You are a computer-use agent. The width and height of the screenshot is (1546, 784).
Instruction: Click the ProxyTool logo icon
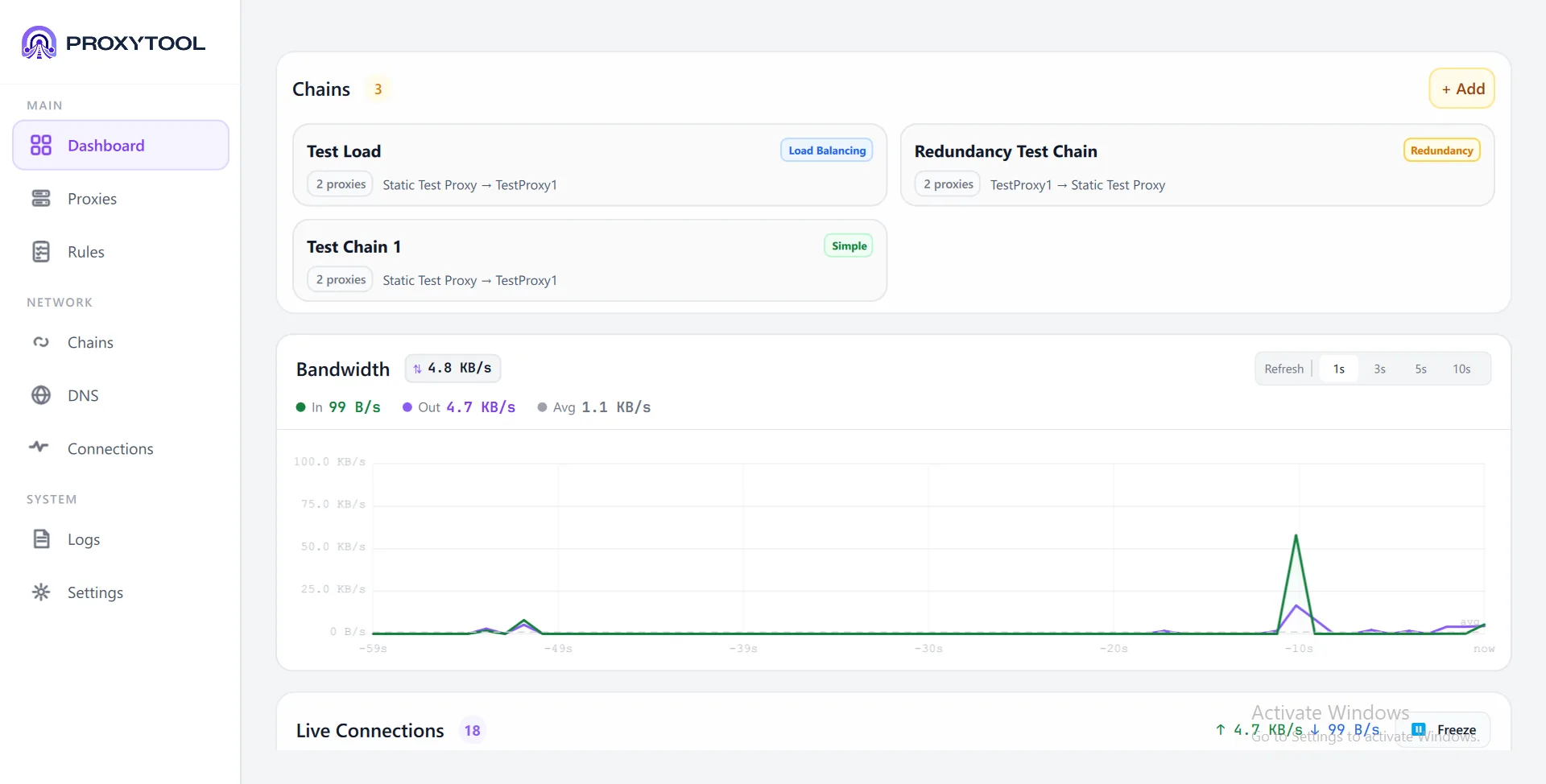coord(39,43)
